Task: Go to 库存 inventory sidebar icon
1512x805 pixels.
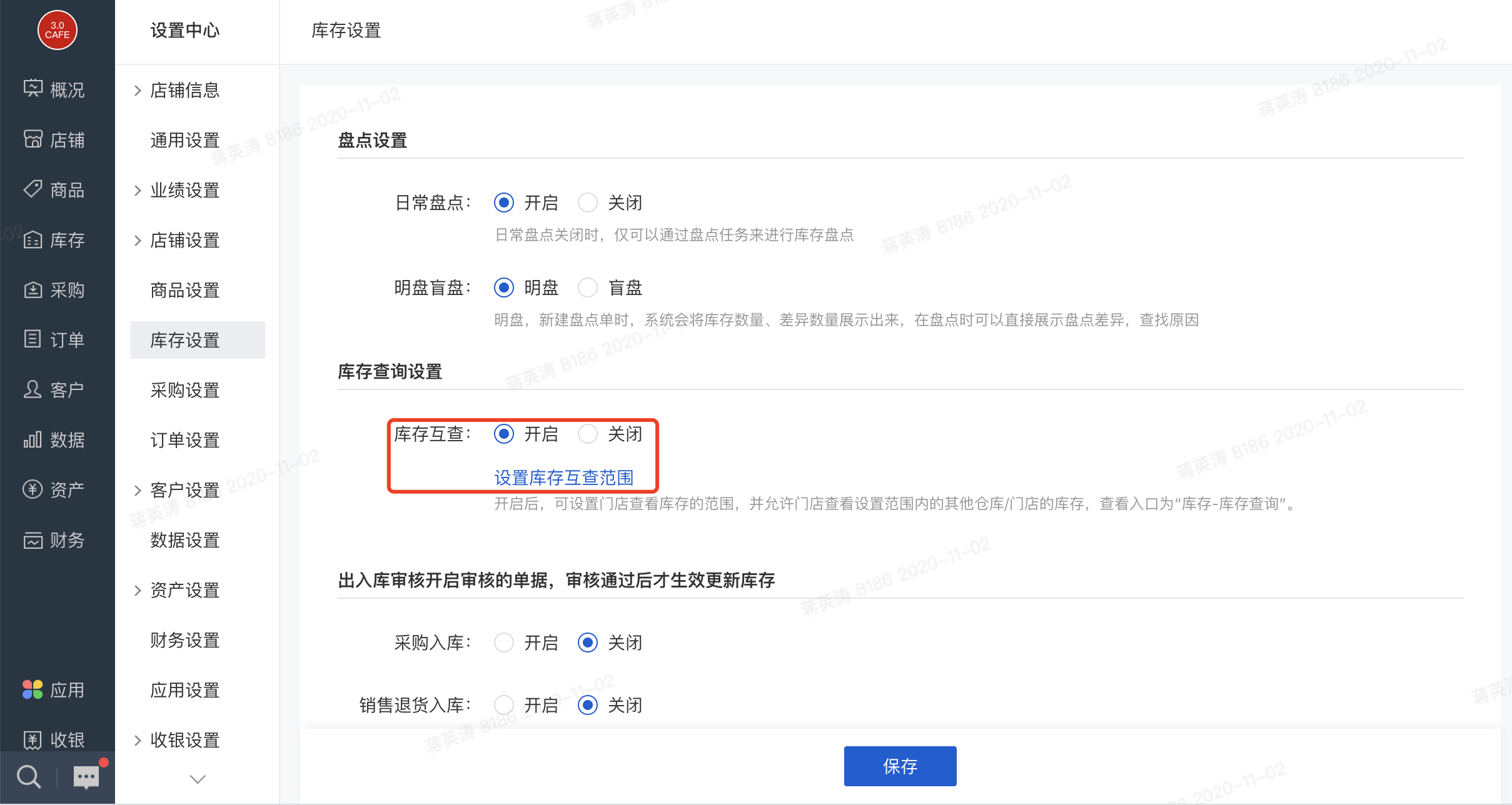Action: (33, 239)
